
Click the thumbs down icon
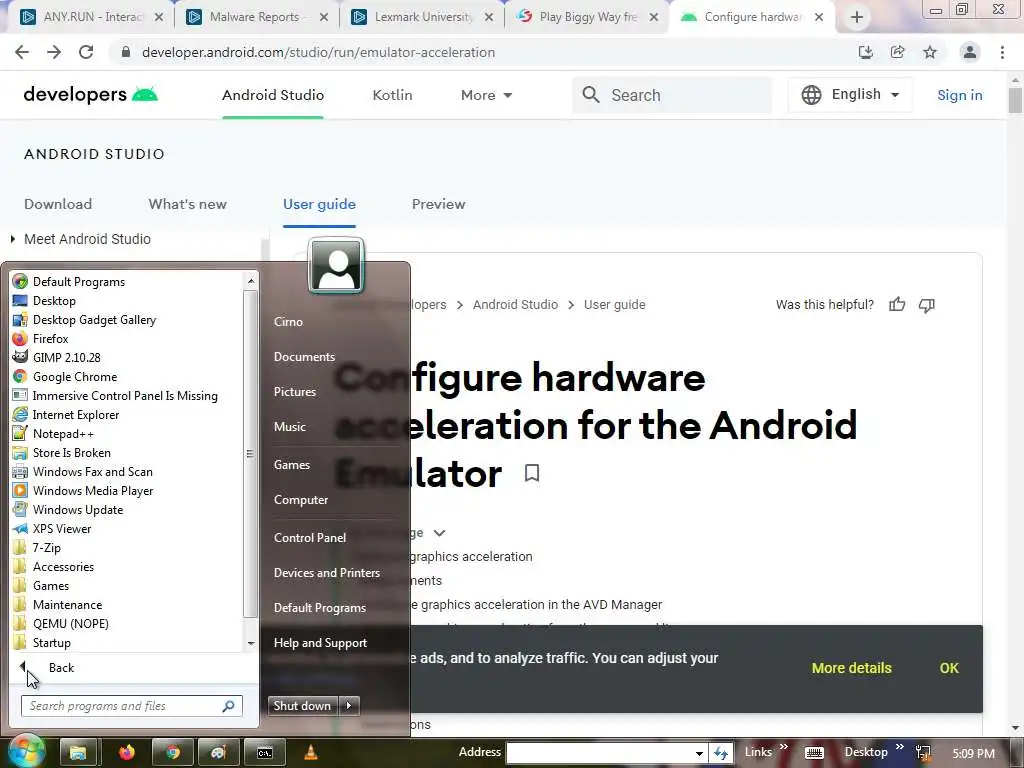(x=927, y=305)
